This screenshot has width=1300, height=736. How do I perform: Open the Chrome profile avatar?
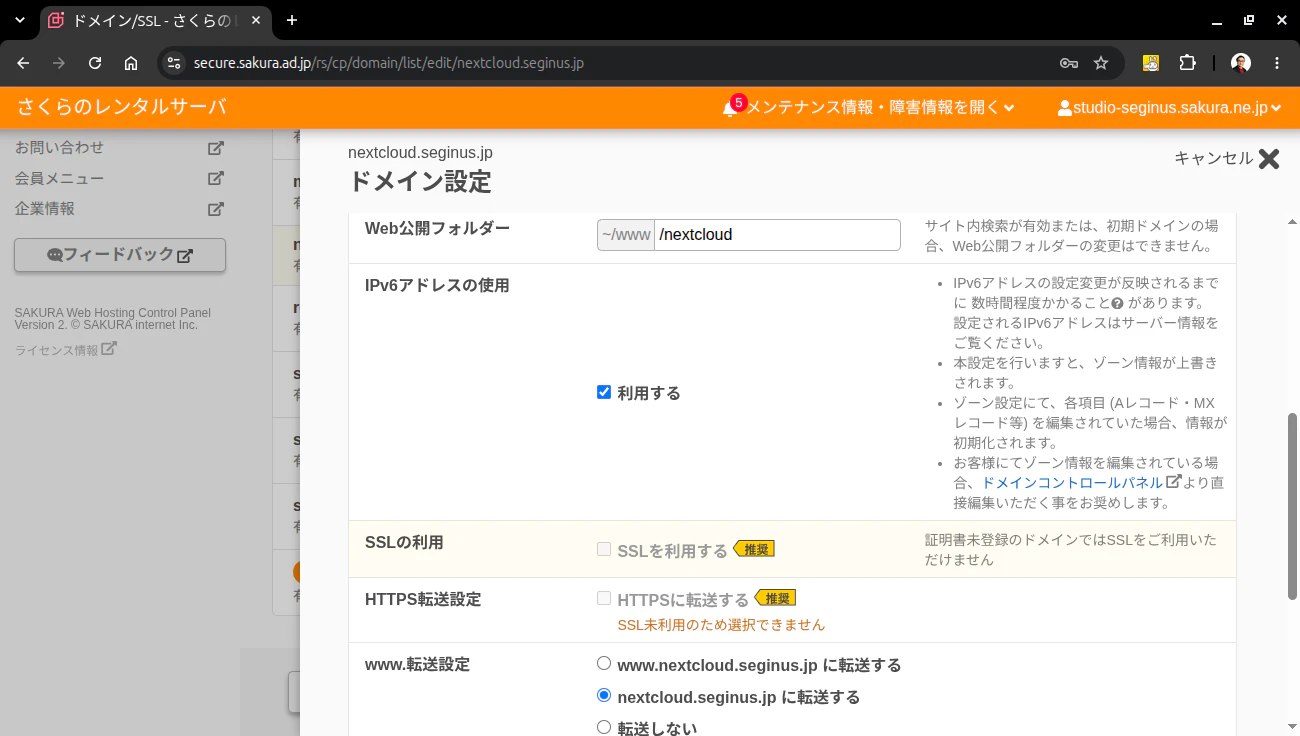click(1241, 63)
